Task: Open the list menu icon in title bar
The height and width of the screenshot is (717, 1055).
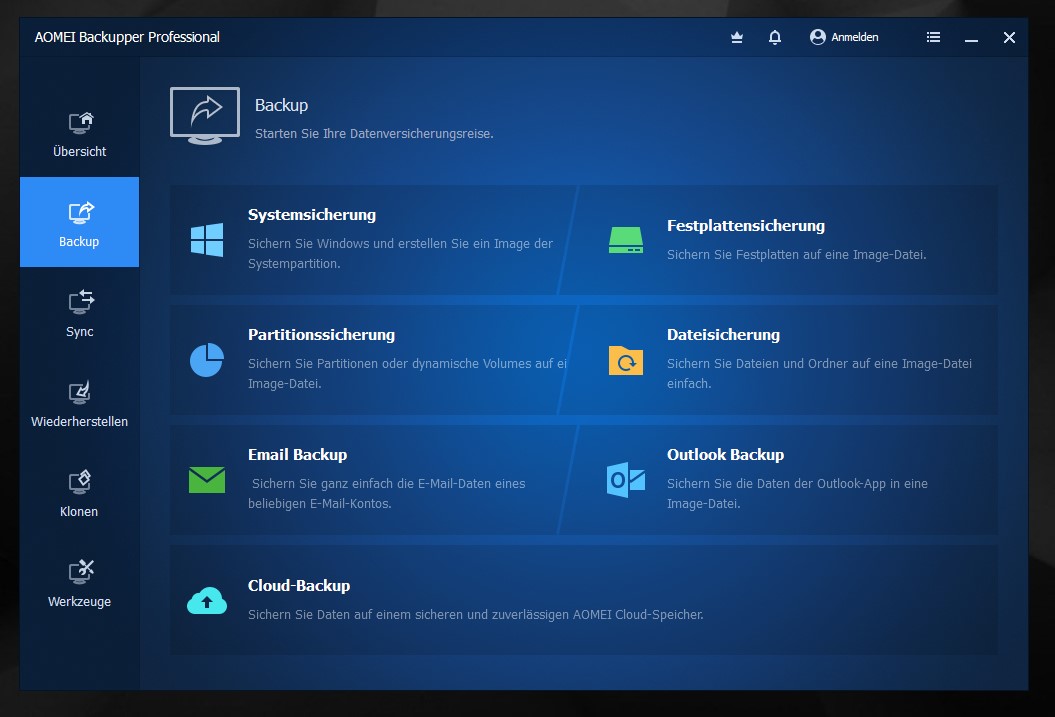Action: (933, 38)
